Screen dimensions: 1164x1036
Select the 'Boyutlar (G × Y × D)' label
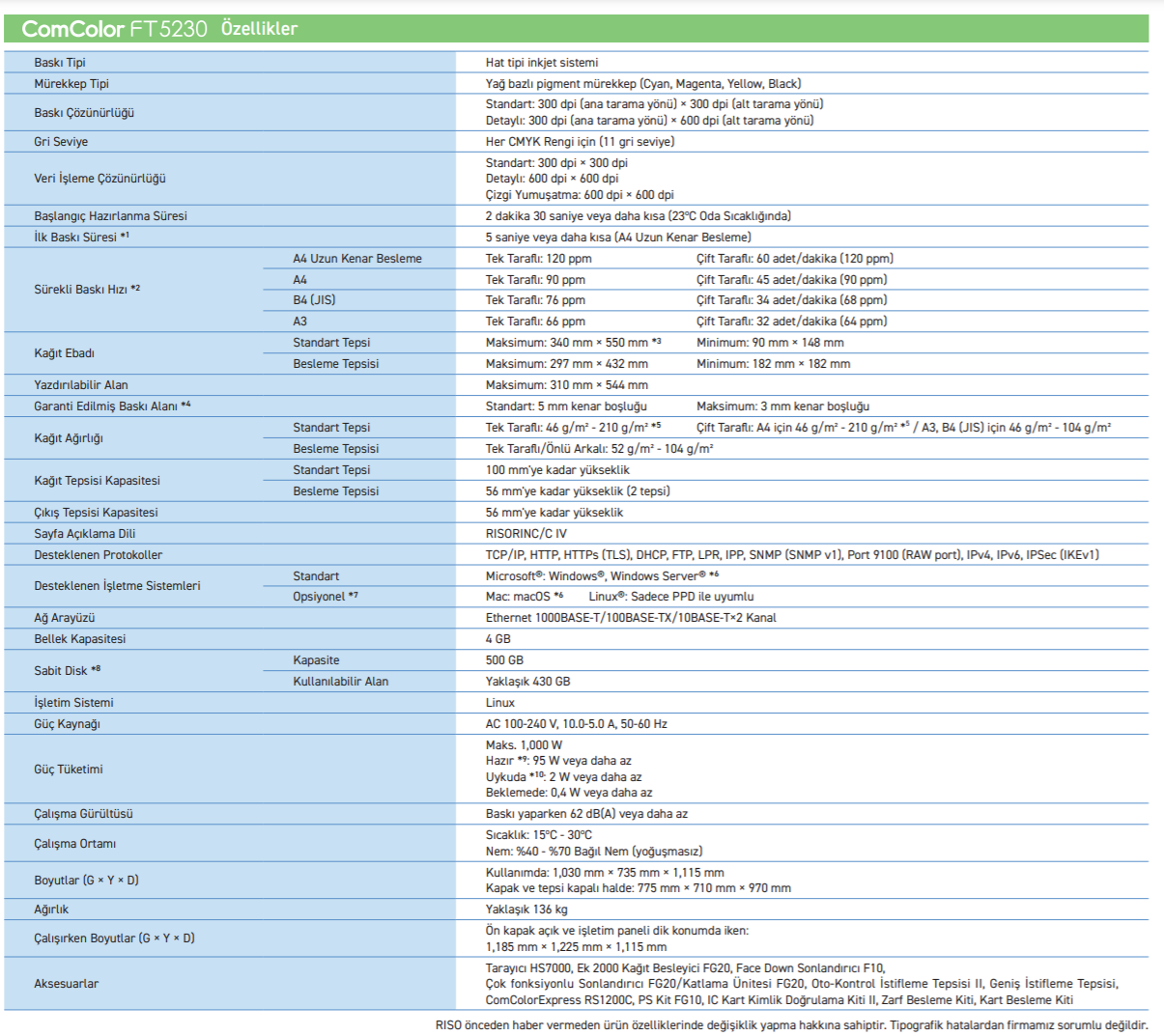[86, 881]
